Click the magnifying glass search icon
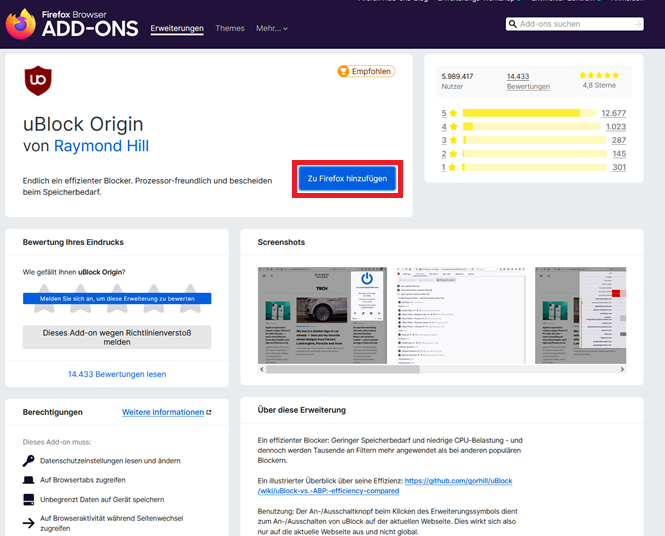The image size is (665, 536). [513, 24]
